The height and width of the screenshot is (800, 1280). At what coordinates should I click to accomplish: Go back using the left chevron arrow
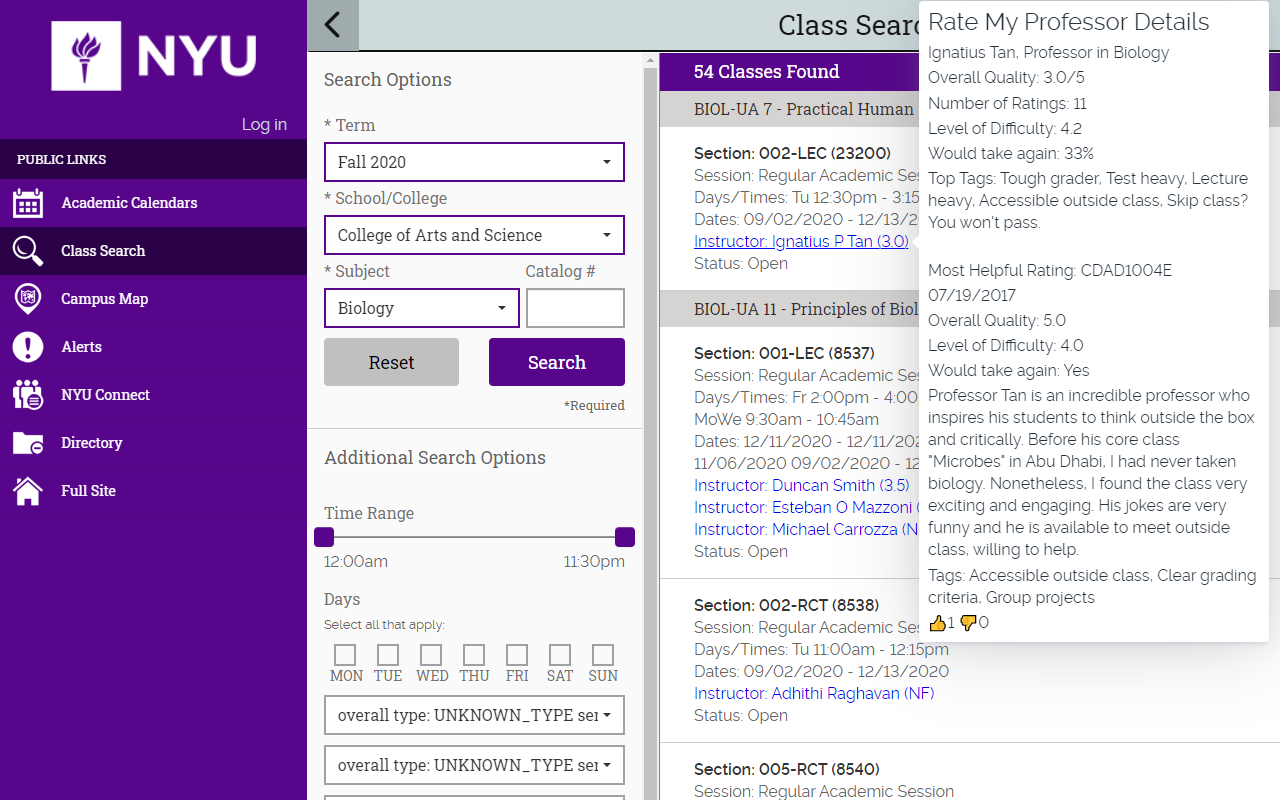tap(333, 25)
